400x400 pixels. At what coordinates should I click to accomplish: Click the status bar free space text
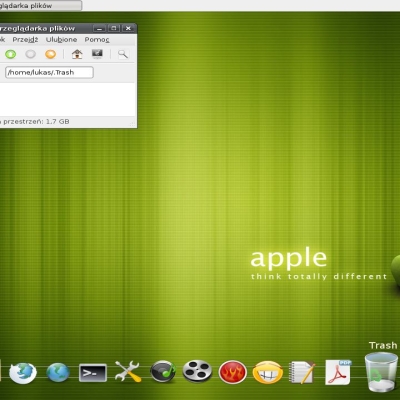(35, 122)
